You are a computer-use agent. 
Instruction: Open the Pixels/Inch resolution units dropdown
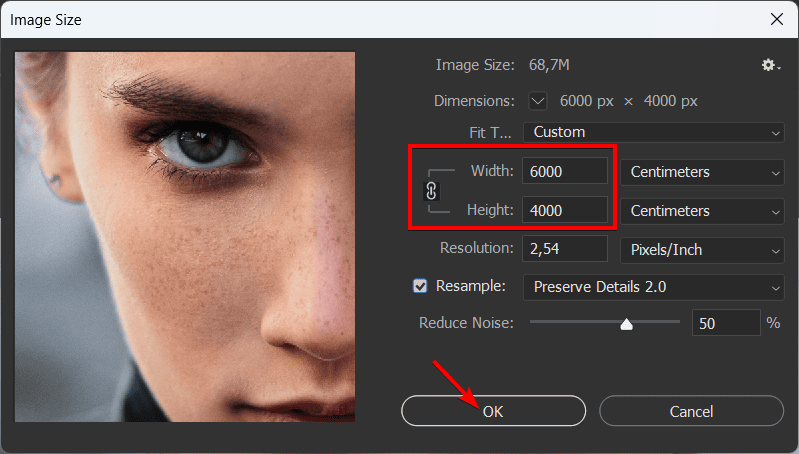click(x=702, y=249)
